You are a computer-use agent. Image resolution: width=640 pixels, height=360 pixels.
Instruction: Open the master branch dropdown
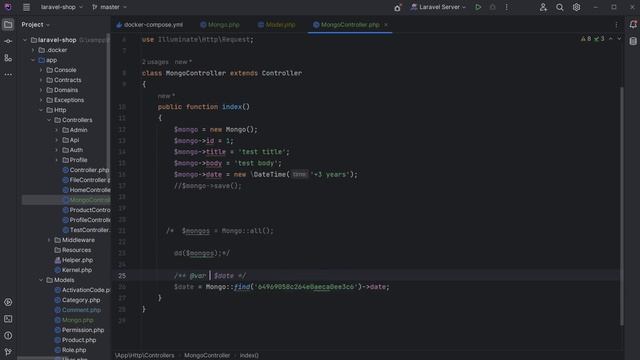pos(109,7)
